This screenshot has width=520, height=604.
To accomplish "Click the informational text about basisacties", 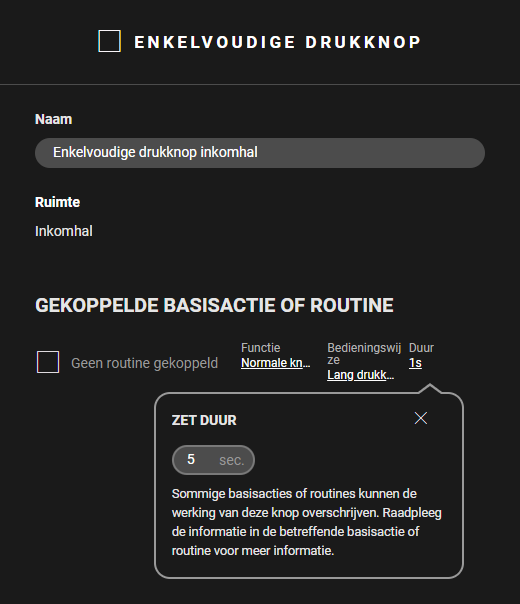I will coord(307,522).
